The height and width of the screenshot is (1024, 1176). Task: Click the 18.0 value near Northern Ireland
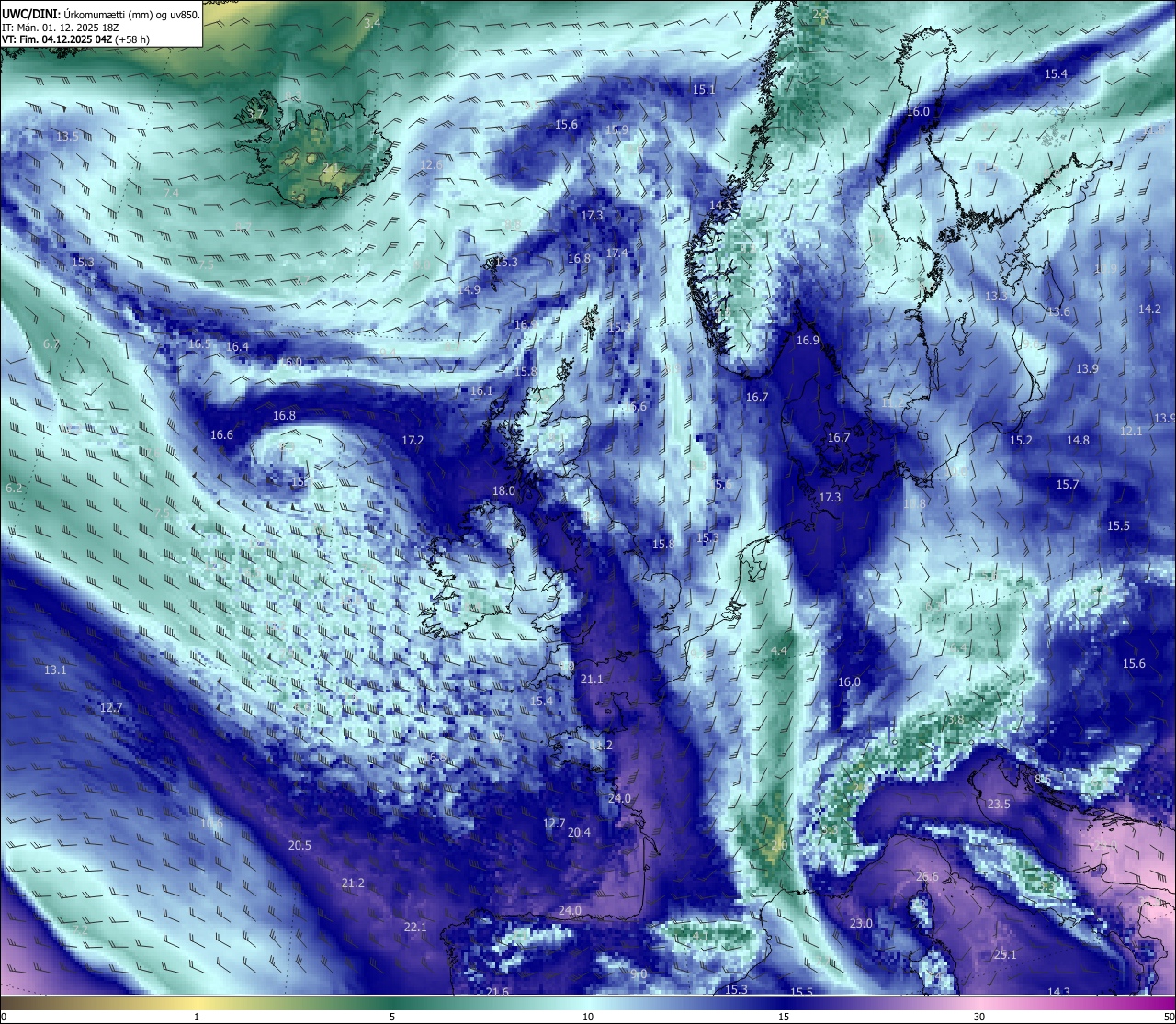tap(503, 491)
